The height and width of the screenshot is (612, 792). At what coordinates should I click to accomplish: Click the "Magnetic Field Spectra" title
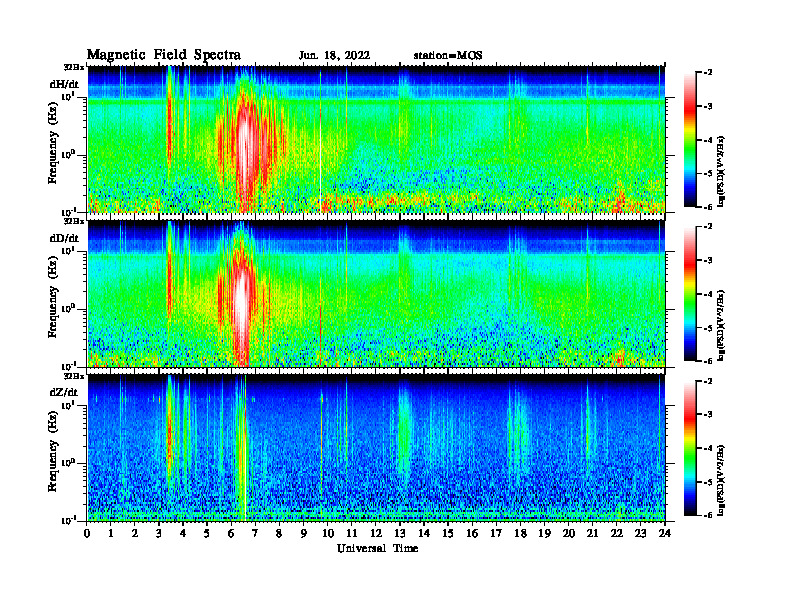164,55
